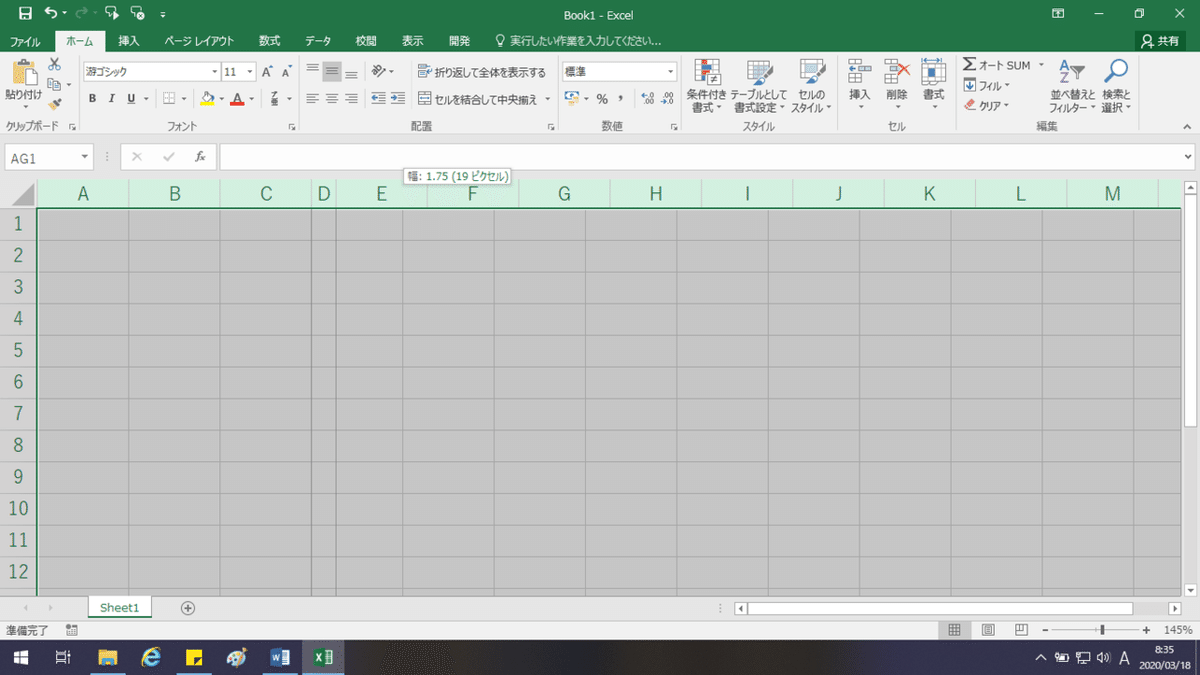
Task: Toggle middle vertical alignment
Action: (332, 72)
